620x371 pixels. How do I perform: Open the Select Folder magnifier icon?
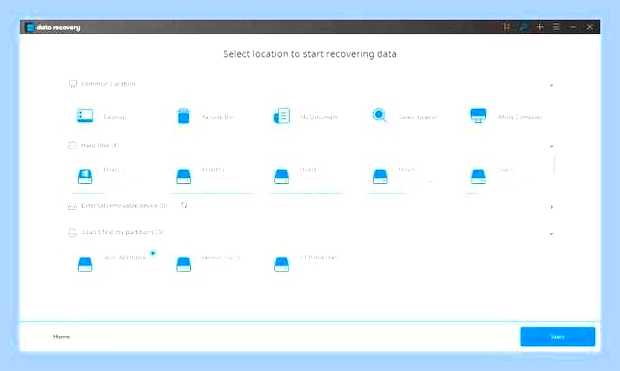click(379, 115)
